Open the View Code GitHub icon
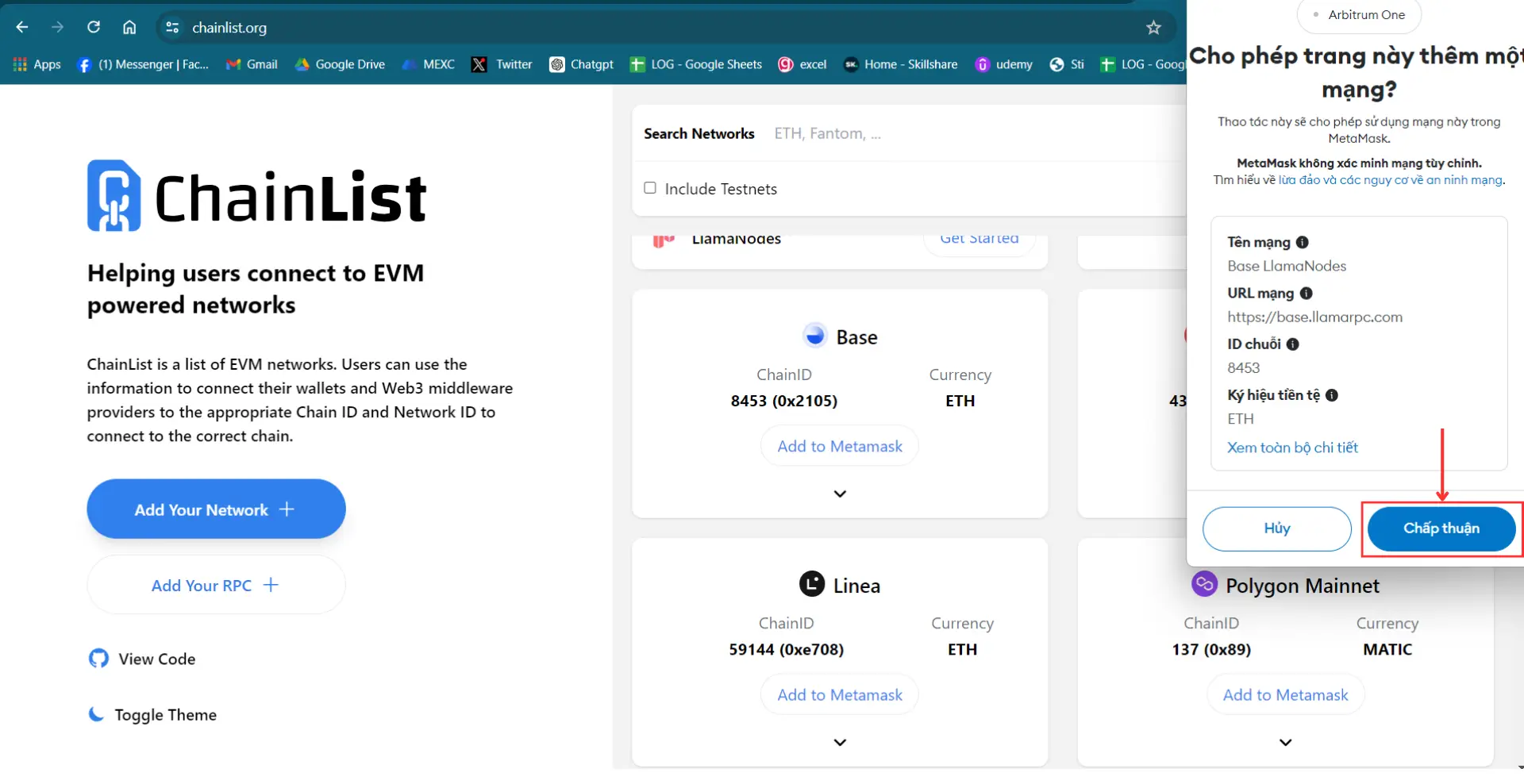 (x=98, y=659)
